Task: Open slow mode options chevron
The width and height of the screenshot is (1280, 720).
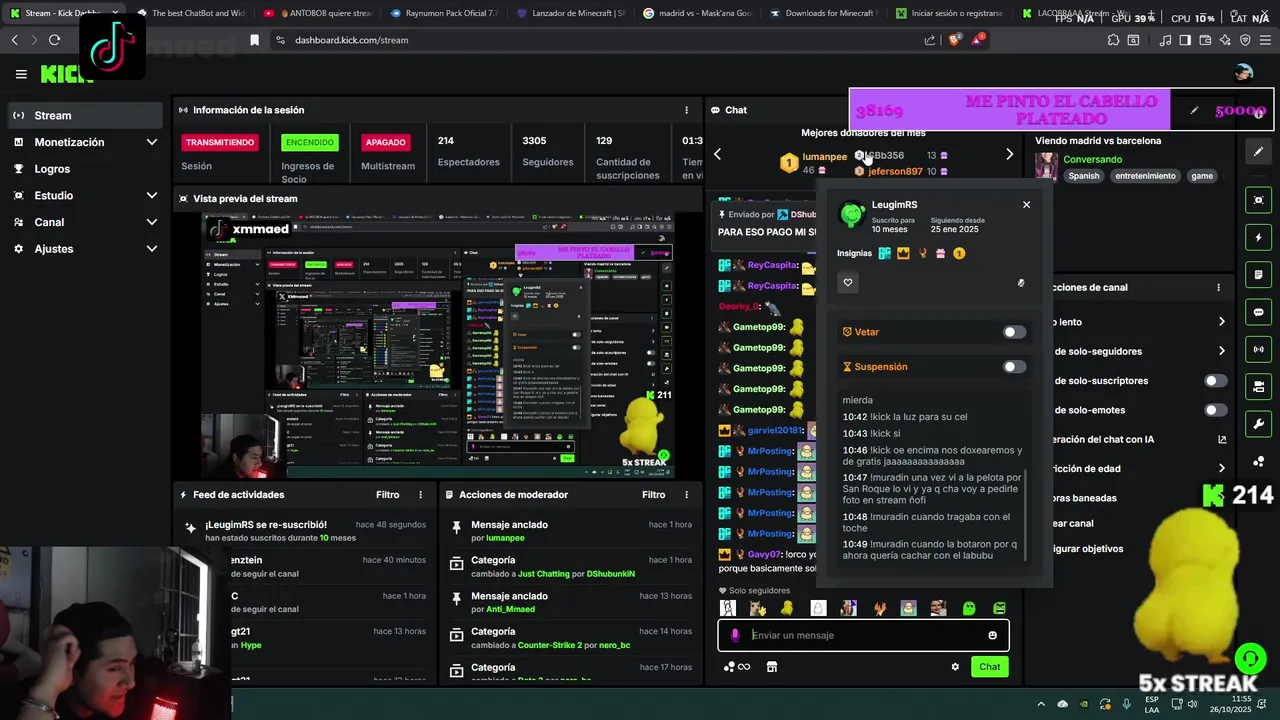Action: pyautogui.click(x=1221, y=322)
